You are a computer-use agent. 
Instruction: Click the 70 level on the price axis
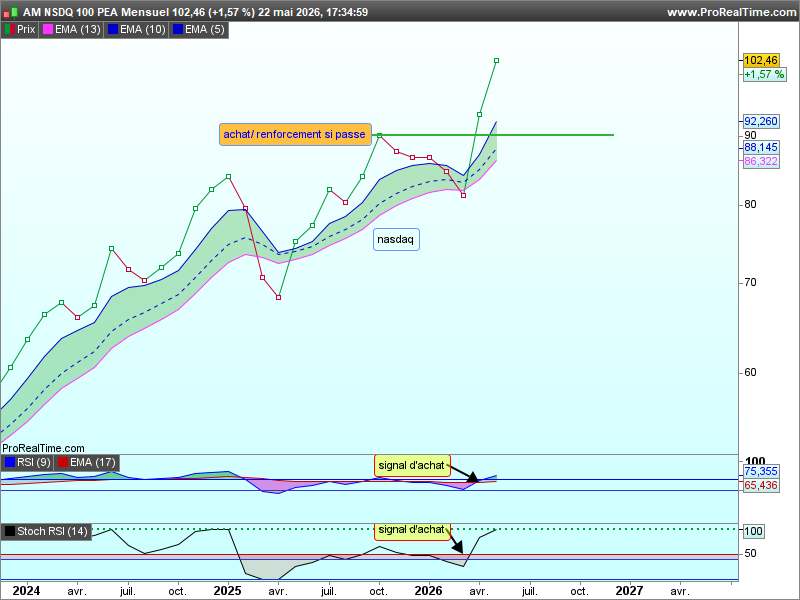click(751, 283)
